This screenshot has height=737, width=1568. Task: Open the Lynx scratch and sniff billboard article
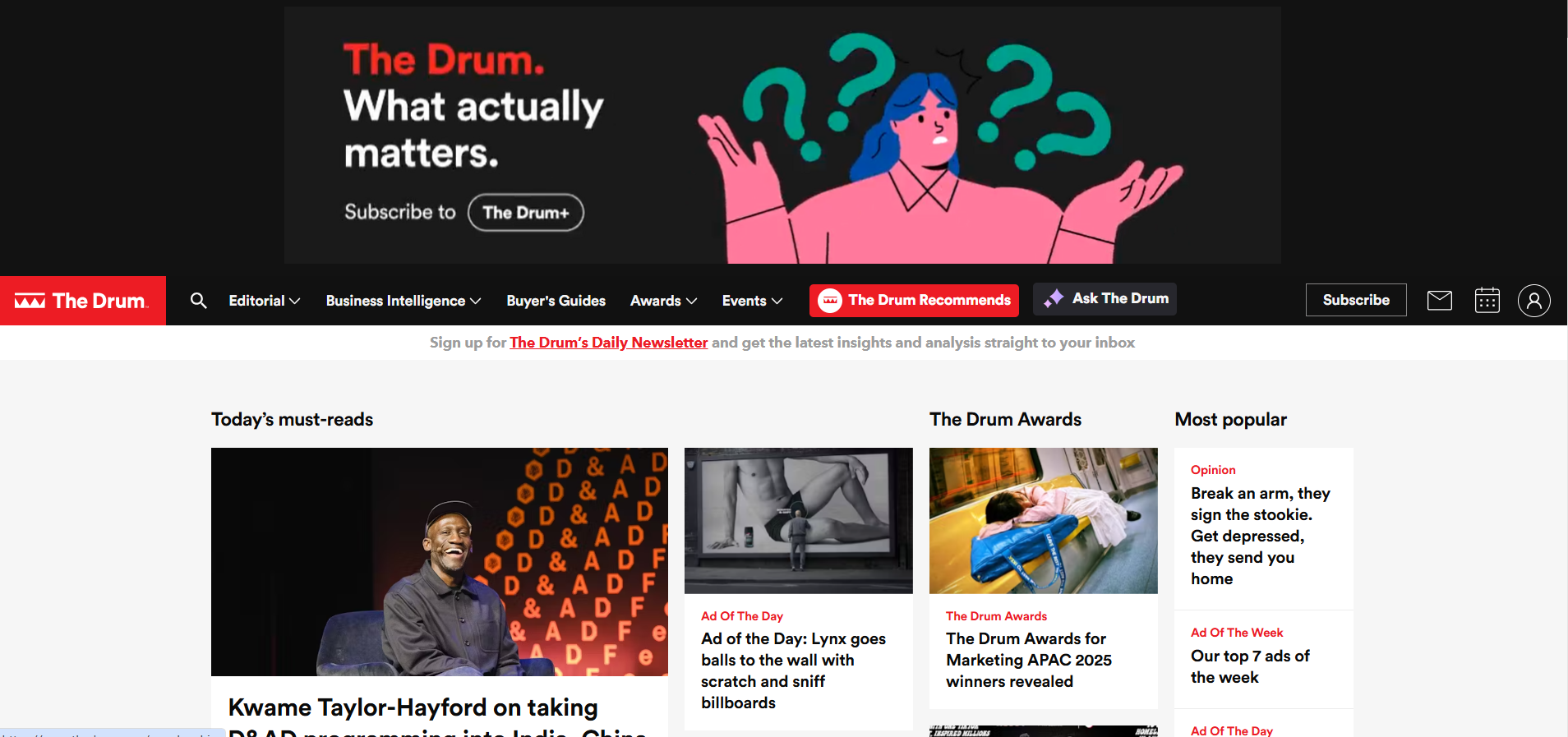793,670
